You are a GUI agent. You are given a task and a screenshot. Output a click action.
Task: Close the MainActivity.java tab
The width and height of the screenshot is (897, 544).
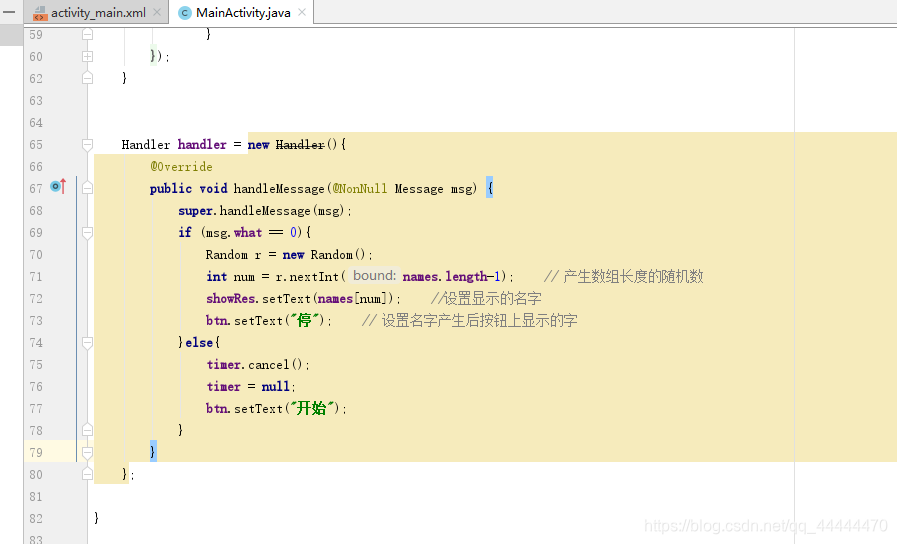pyautogui.click(x=302, y=12)
